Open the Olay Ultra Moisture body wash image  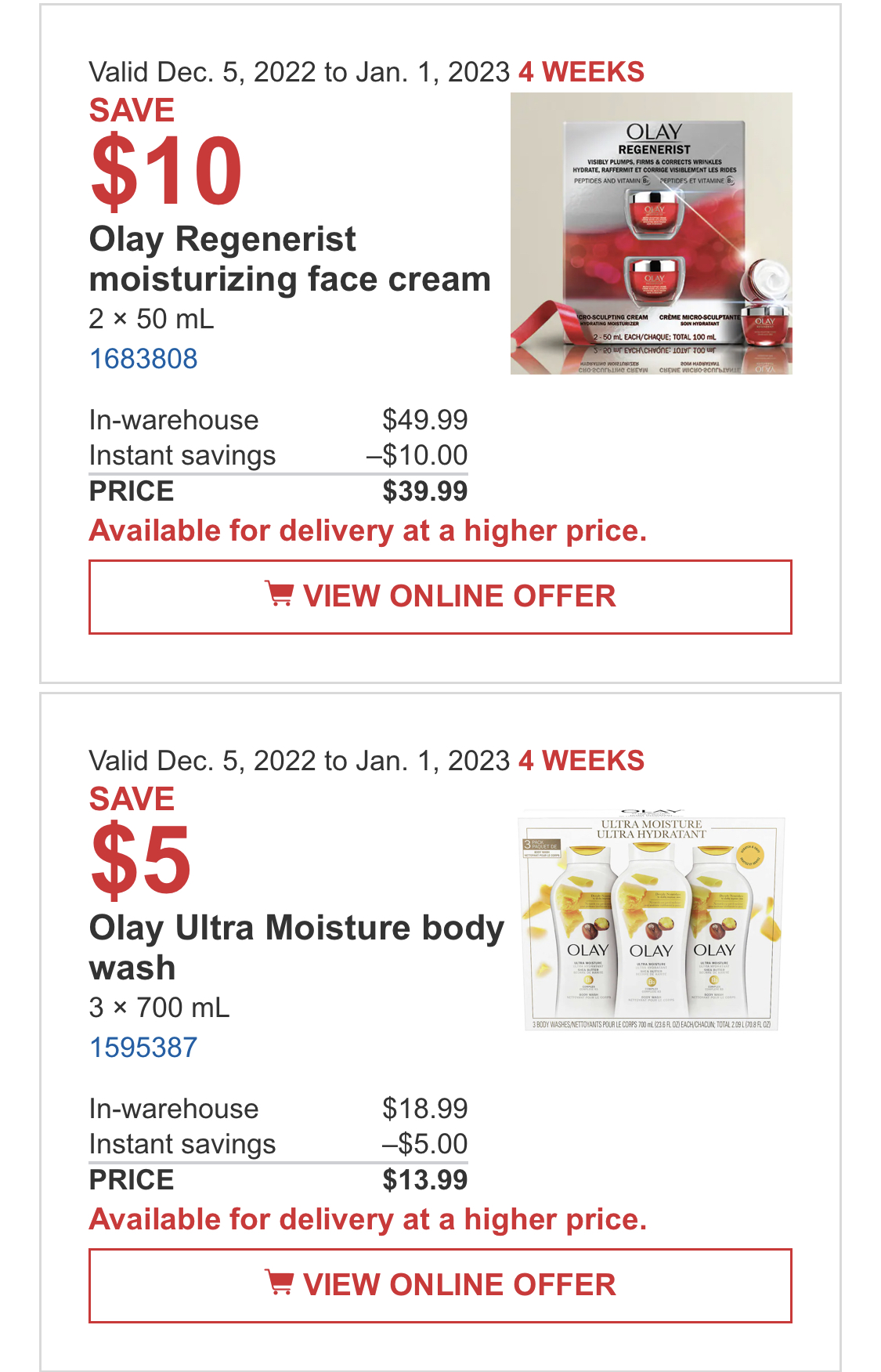[651, 920]
